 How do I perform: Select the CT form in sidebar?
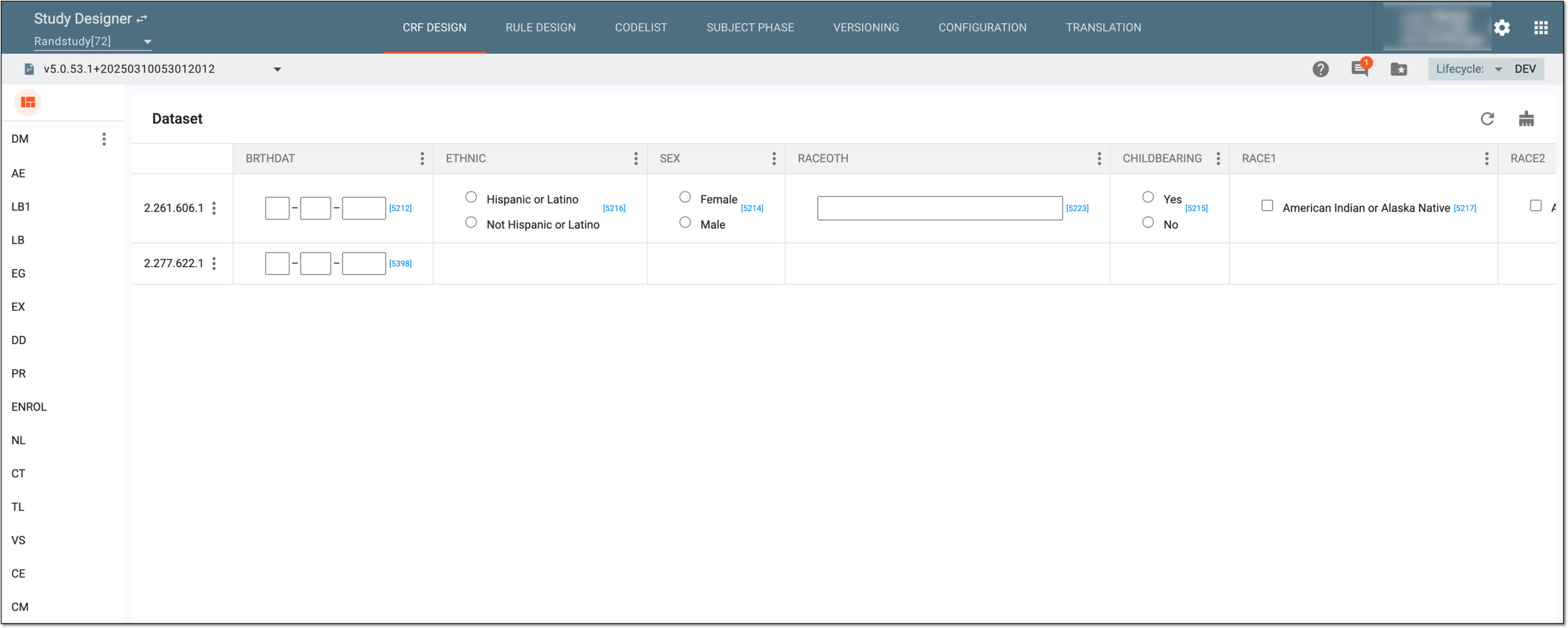click(18, 474)
